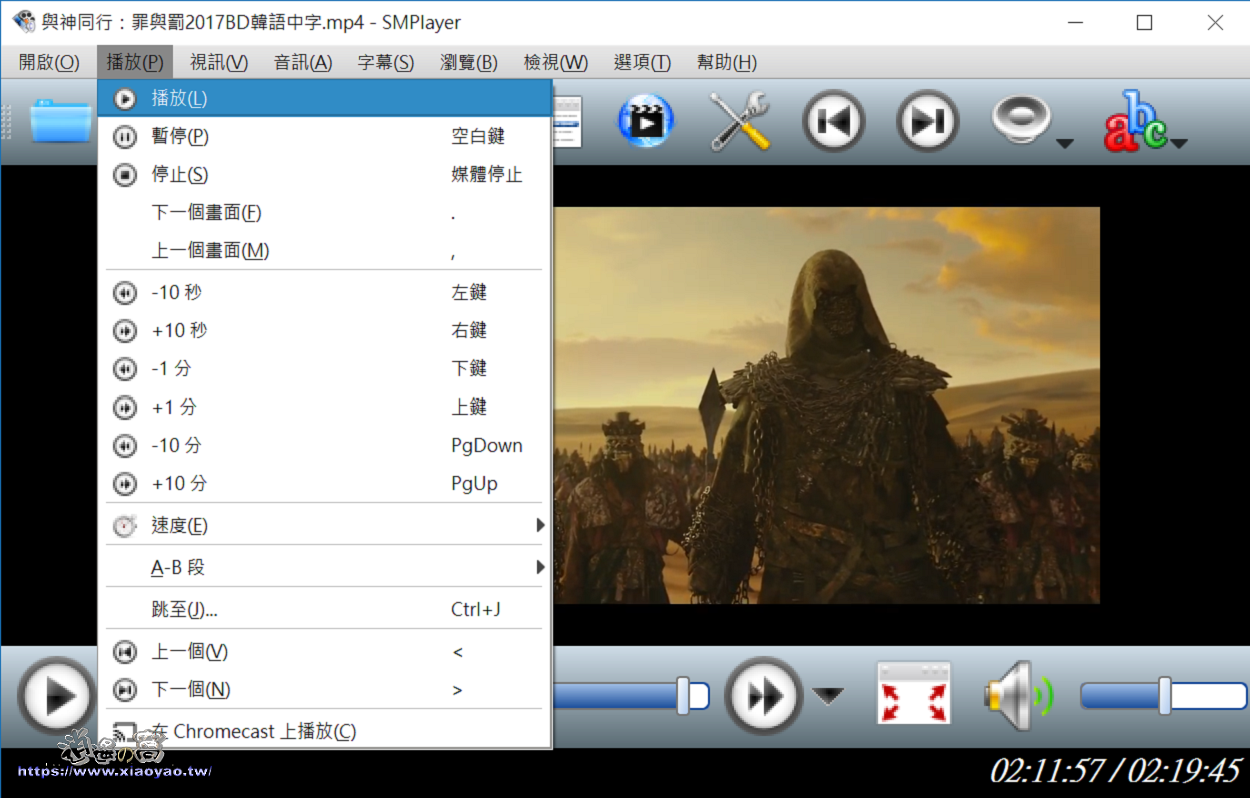Expand the A-B 段 submenu
1250x798 pixels.
tap(325, 567)
